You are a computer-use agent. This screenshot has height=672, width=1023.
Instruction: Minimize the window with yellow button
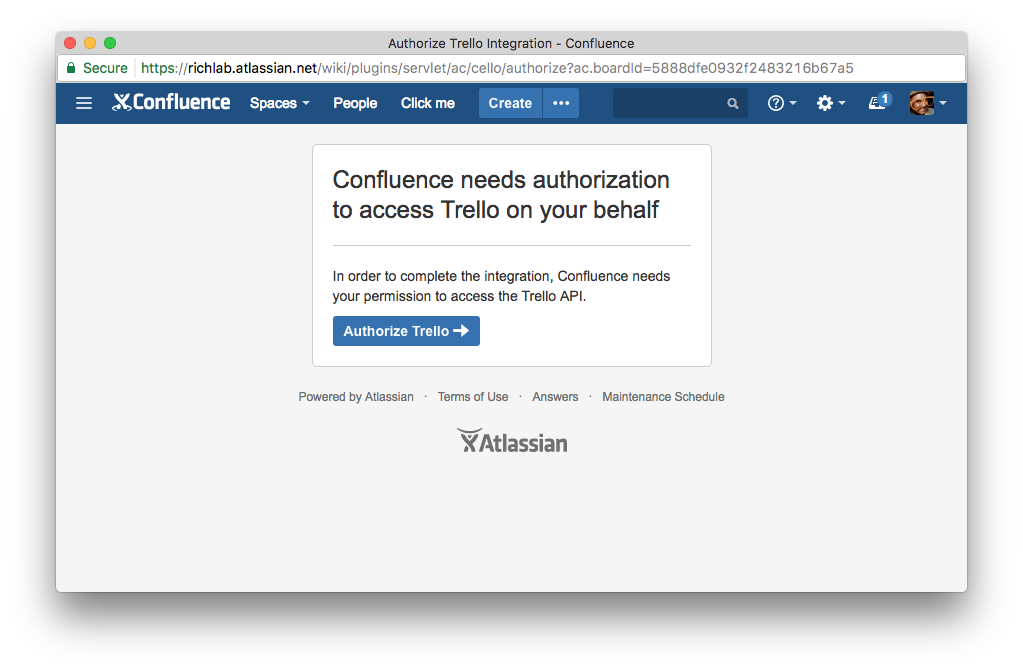90,43
